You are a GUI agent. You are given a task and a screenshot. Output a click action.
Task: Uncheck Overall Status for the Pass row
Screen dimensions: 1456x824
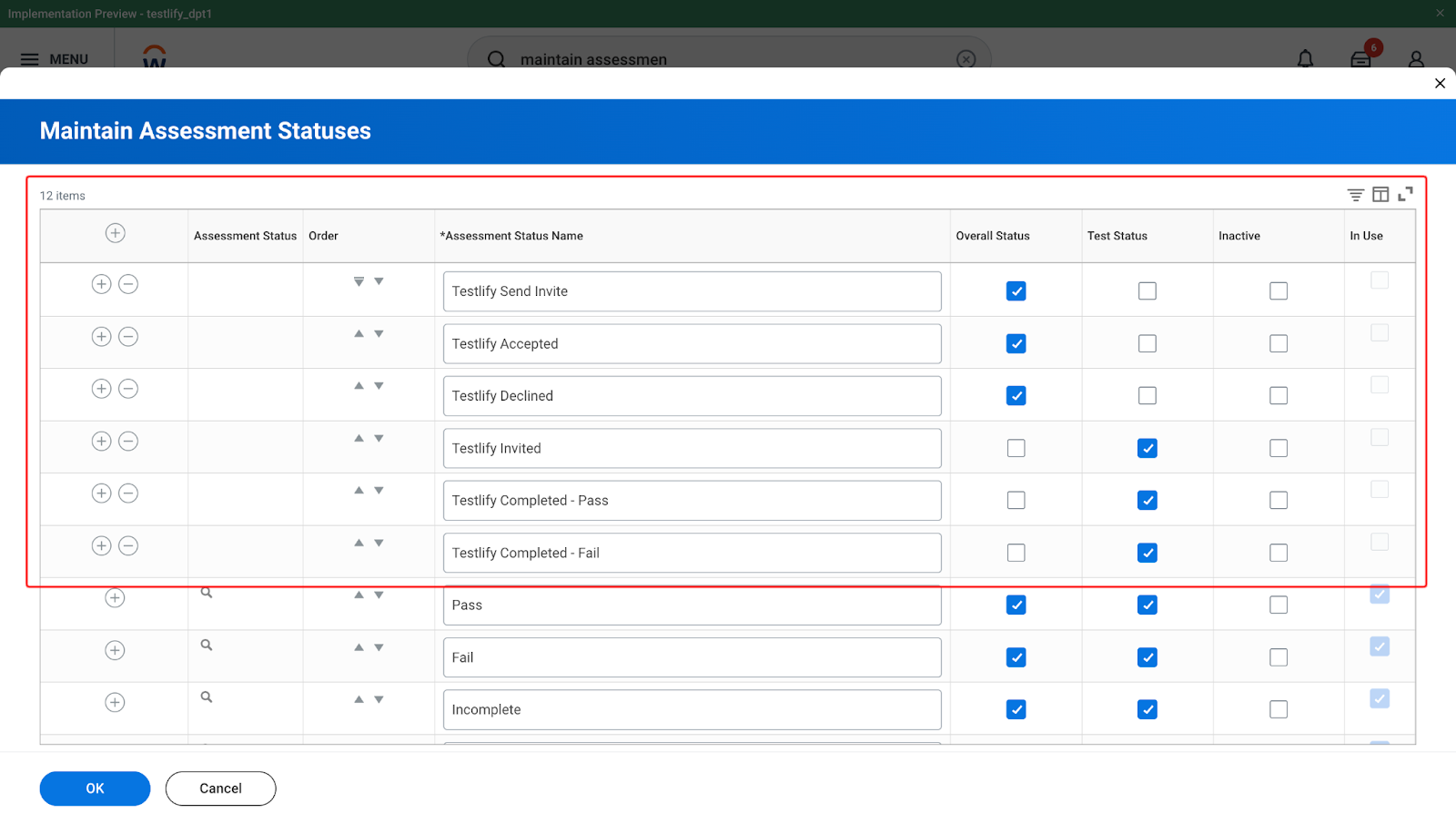(1016, 605)
